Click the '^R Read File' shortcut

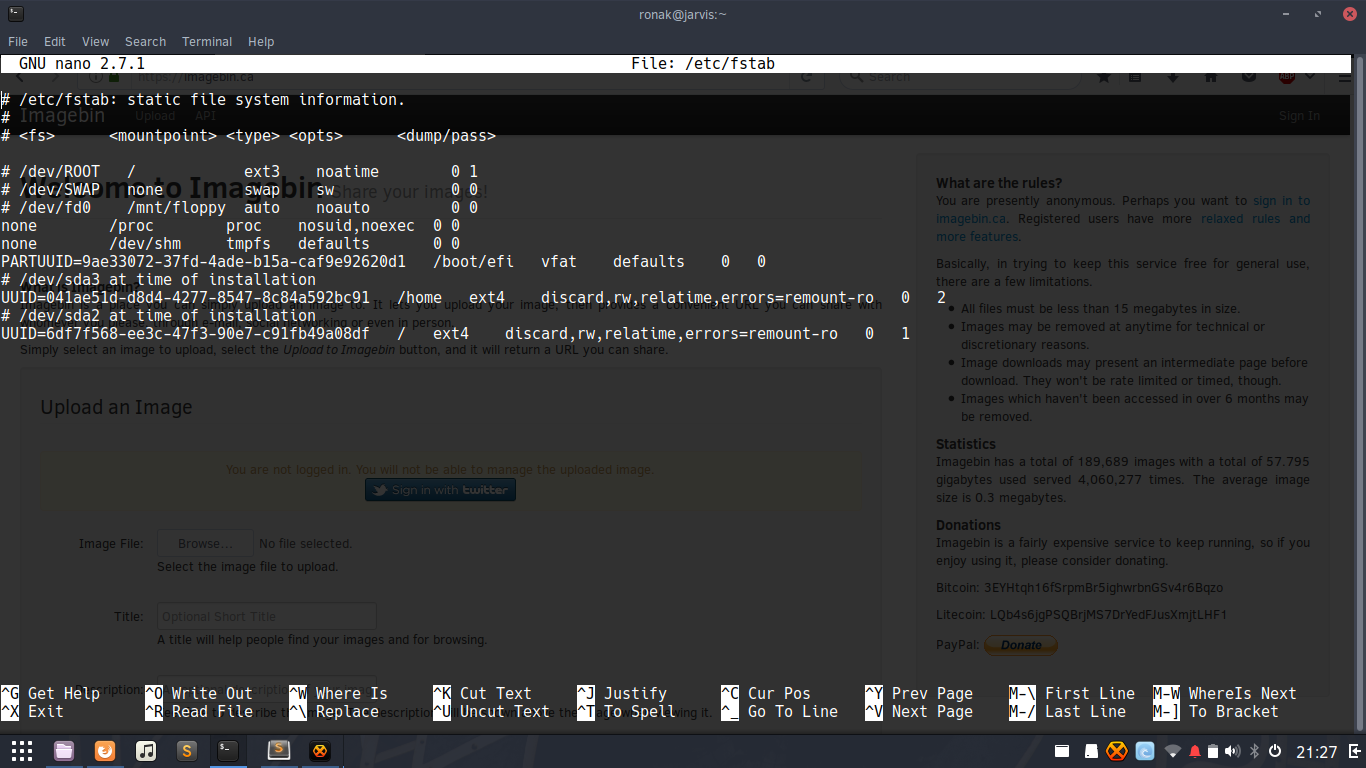(x=199, y=712)
